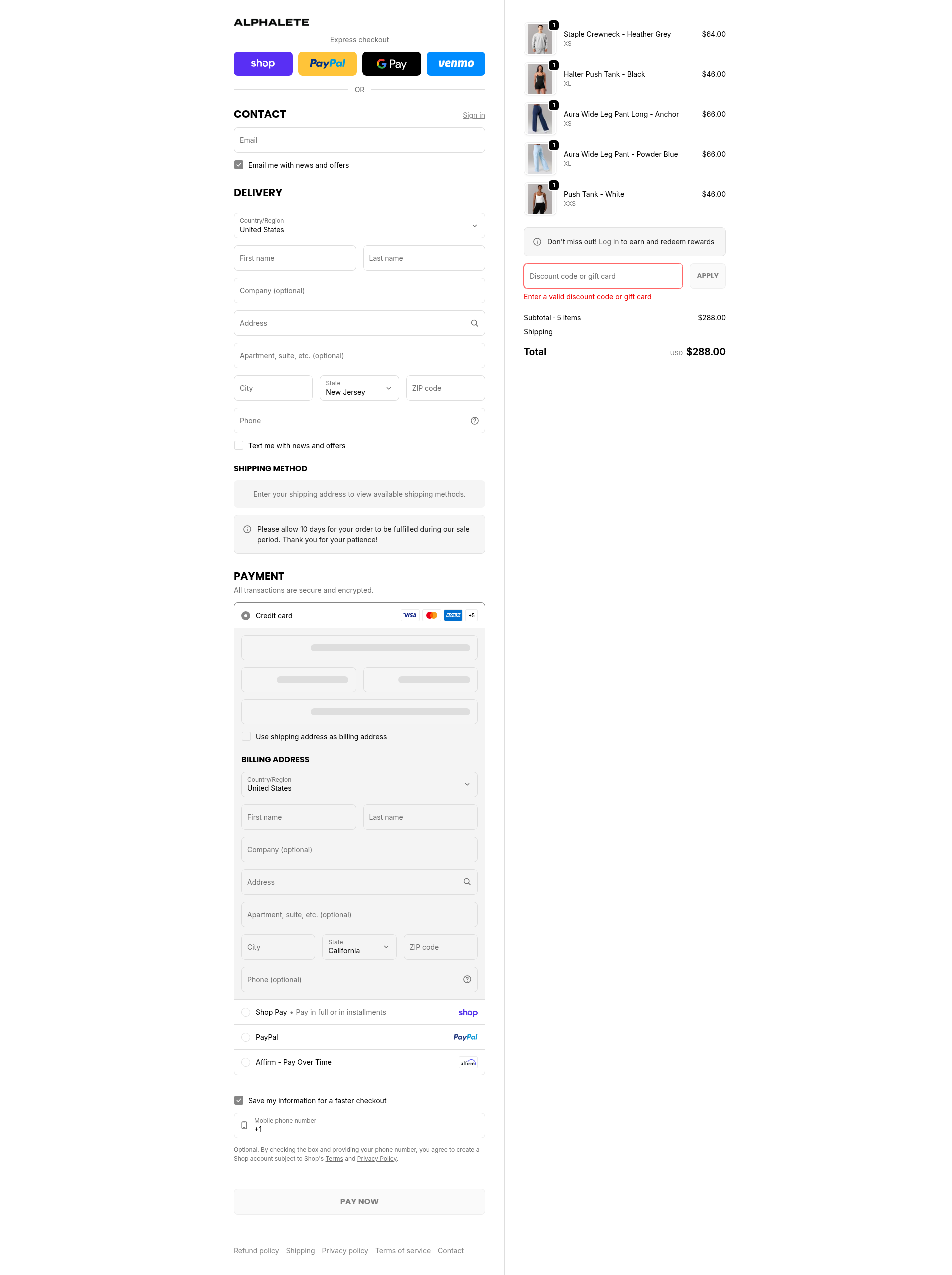This screenshot has height=1275, width=952.
Task: Select the PayPal payment radio option
Action: point(246,1037)
